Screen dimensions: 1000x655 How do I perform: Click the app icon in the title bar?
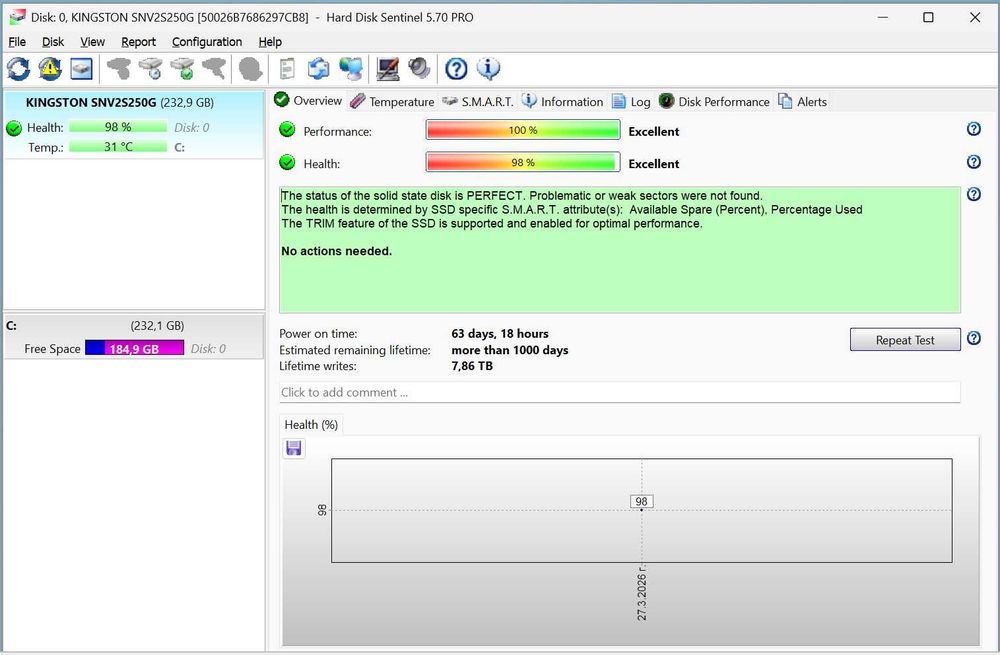click(x=17, y=17)
